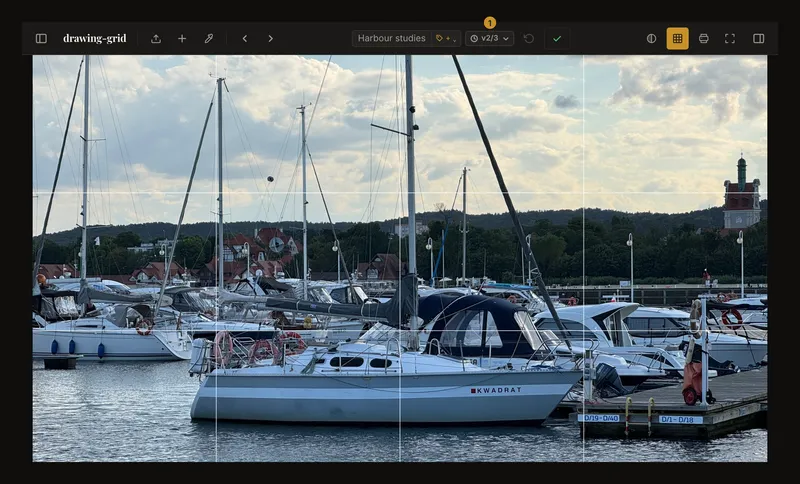Click the green checkmark confirm button
This screenshot has width=800, height=484.
(557, 39)
